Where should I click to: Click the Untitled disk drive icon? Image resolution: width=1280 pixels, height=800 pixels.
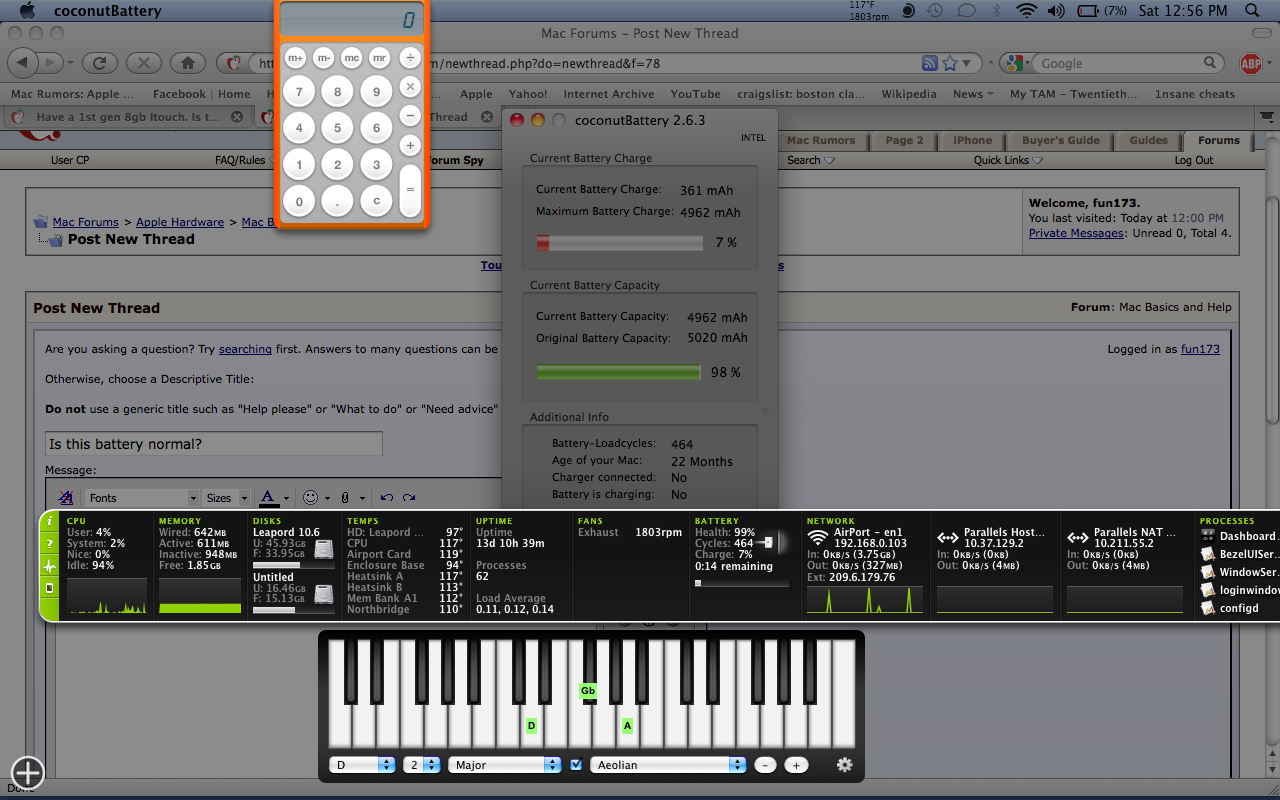324,594
